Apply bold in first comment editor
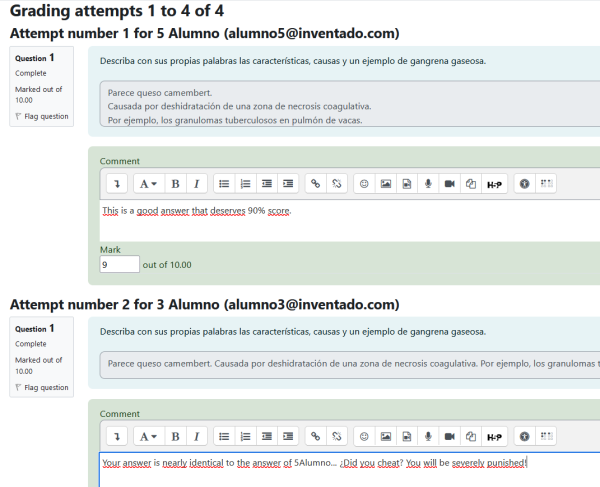Screen dimensions: 600x487 [175, 184]
